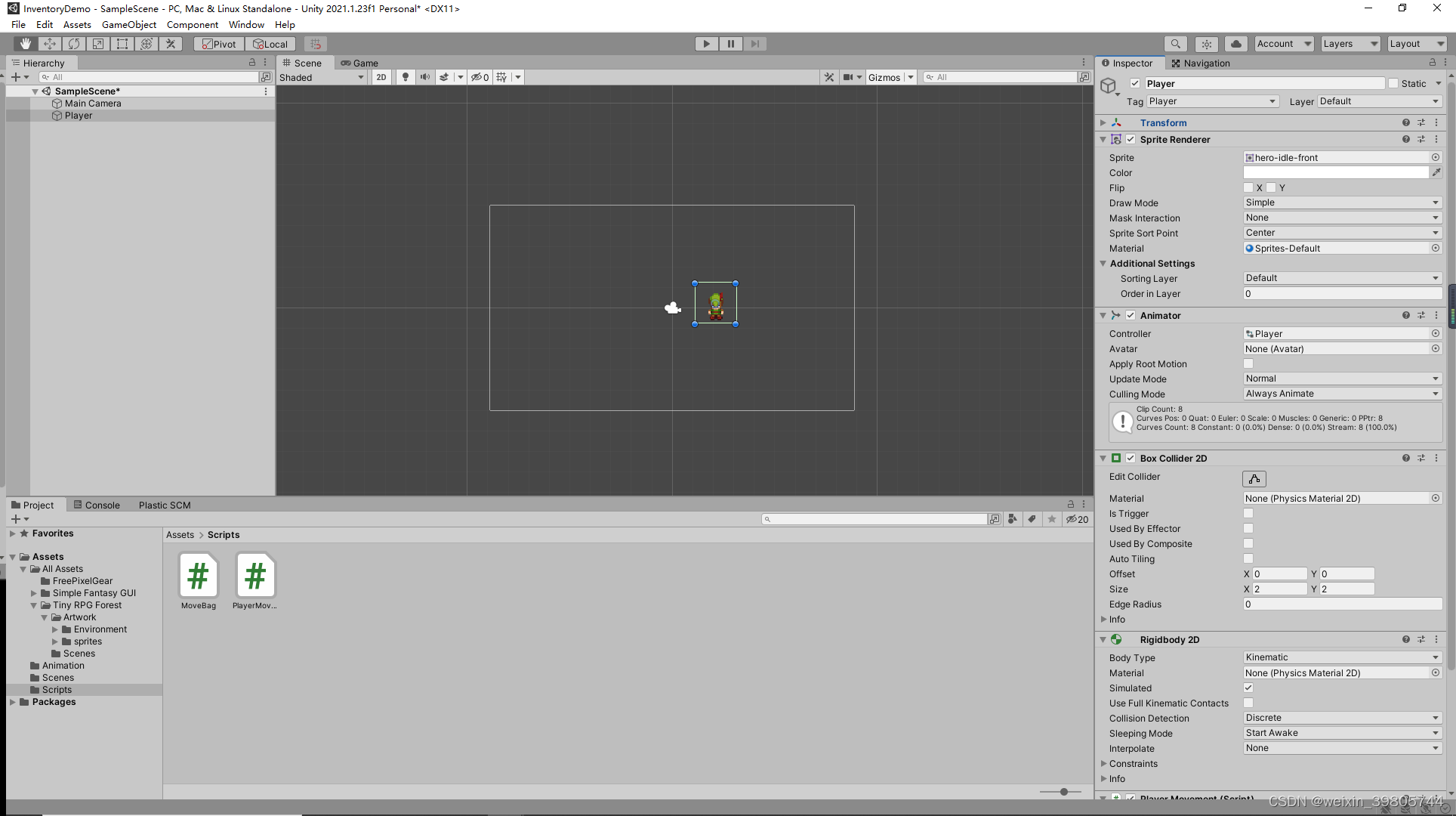Select the Move tool
The height and width of the screenshot is (816, 1456).
click(x=50, y=44)
